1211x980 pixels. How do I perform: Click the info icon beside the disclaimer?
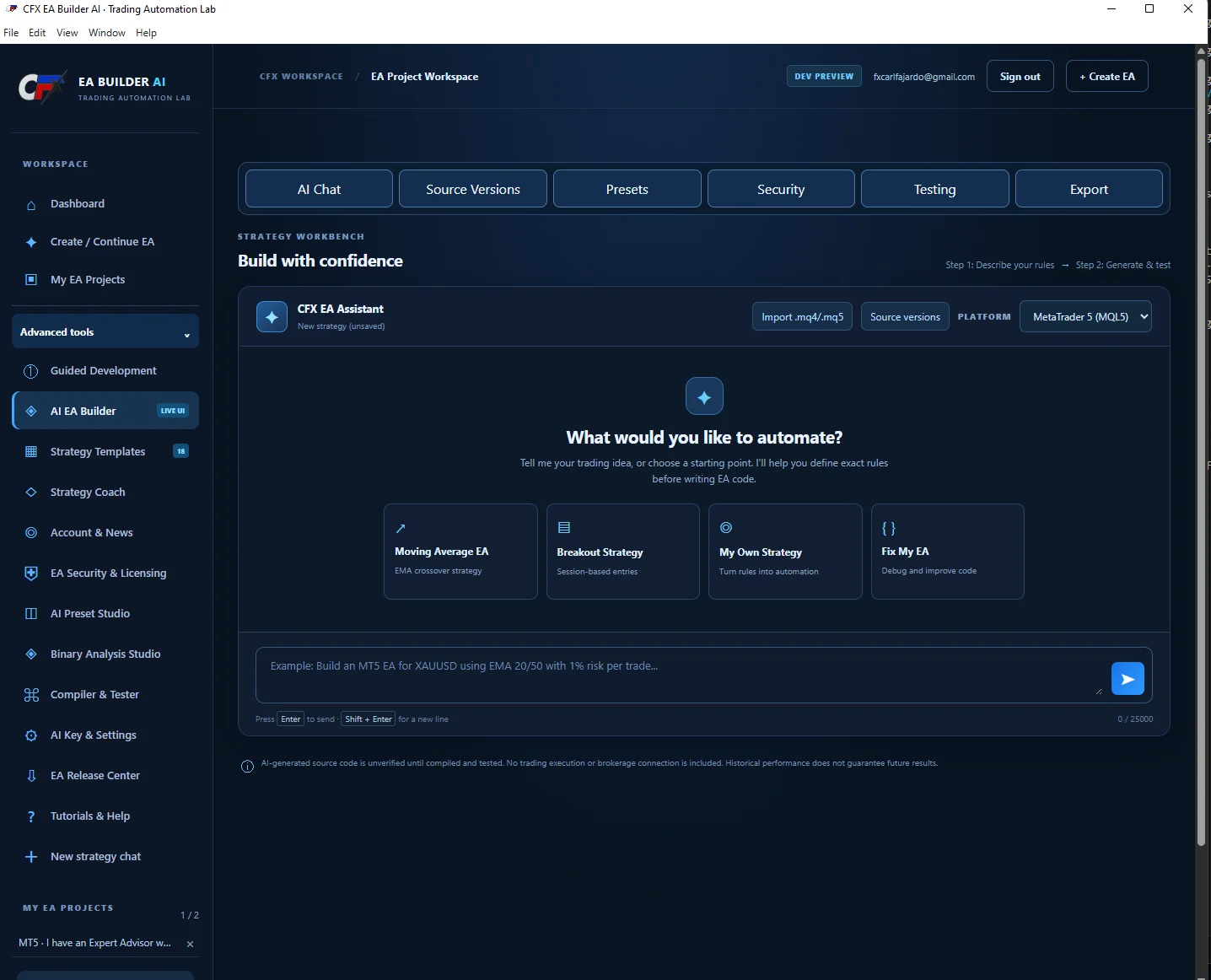pyautogui.click(x=247, y=766)
